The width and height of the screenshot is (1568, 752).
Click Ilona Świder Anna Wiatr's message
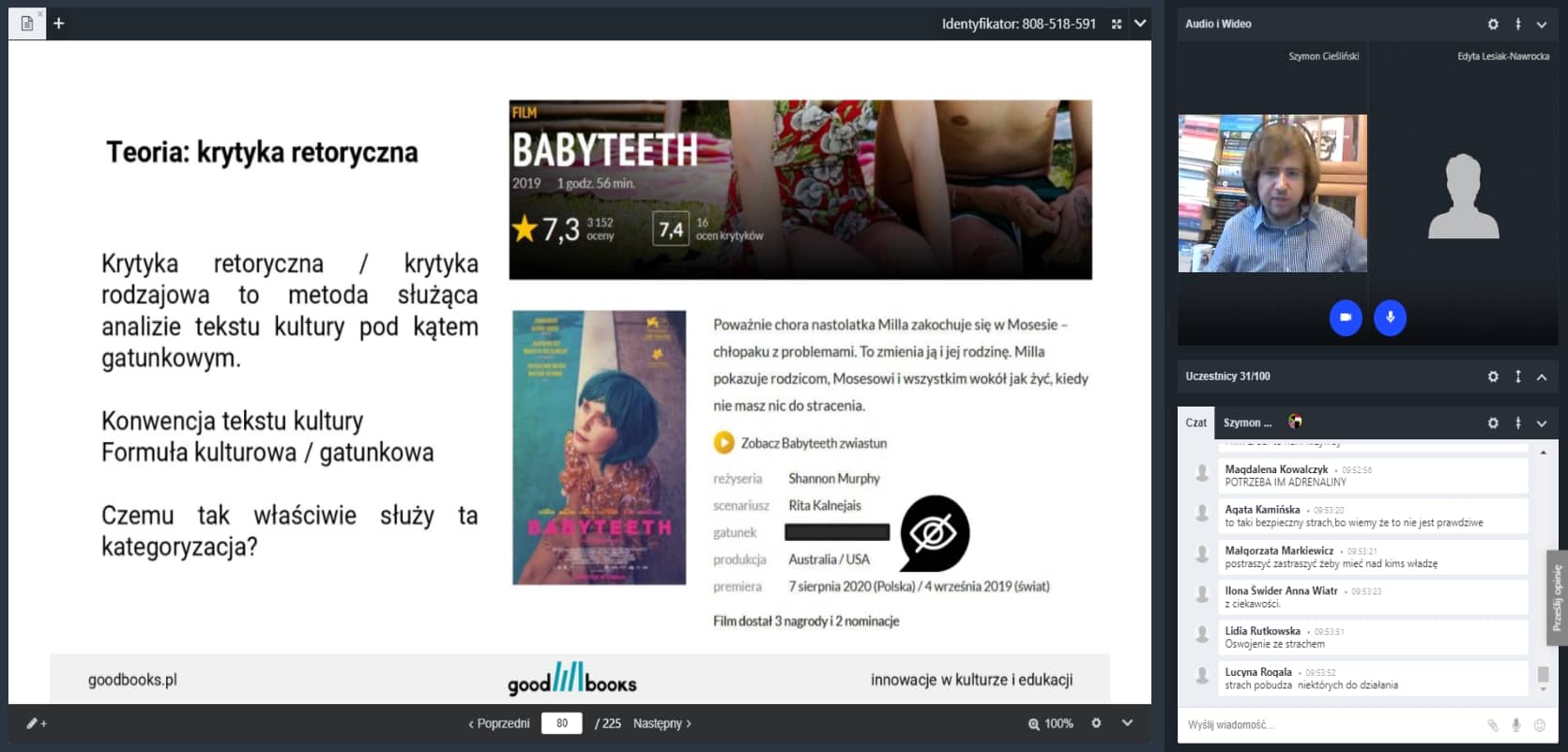point(1373,597)
